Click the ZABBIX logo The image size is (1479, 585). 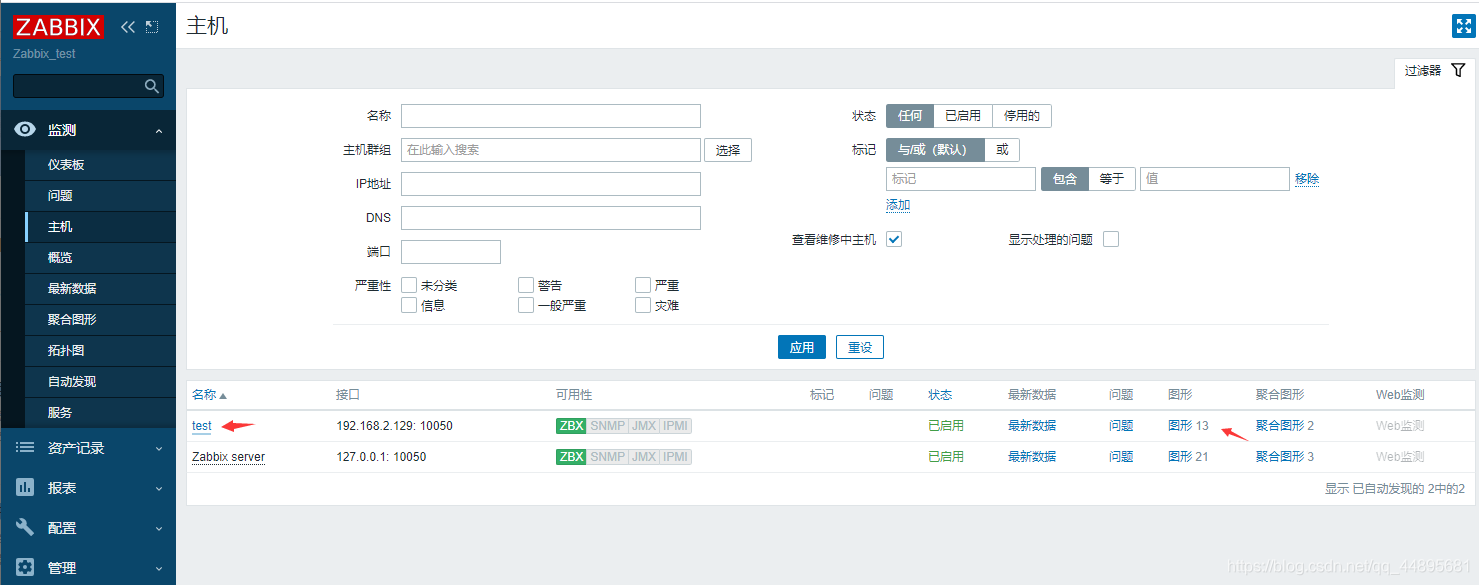58,27
